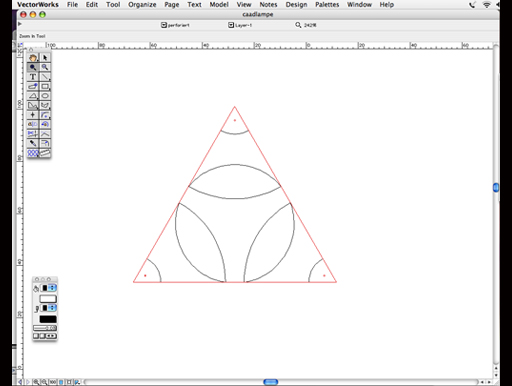Toggle second arrowhead button in Attributes palette
Screen dimensions: 512x386
(x=42, y=336)
